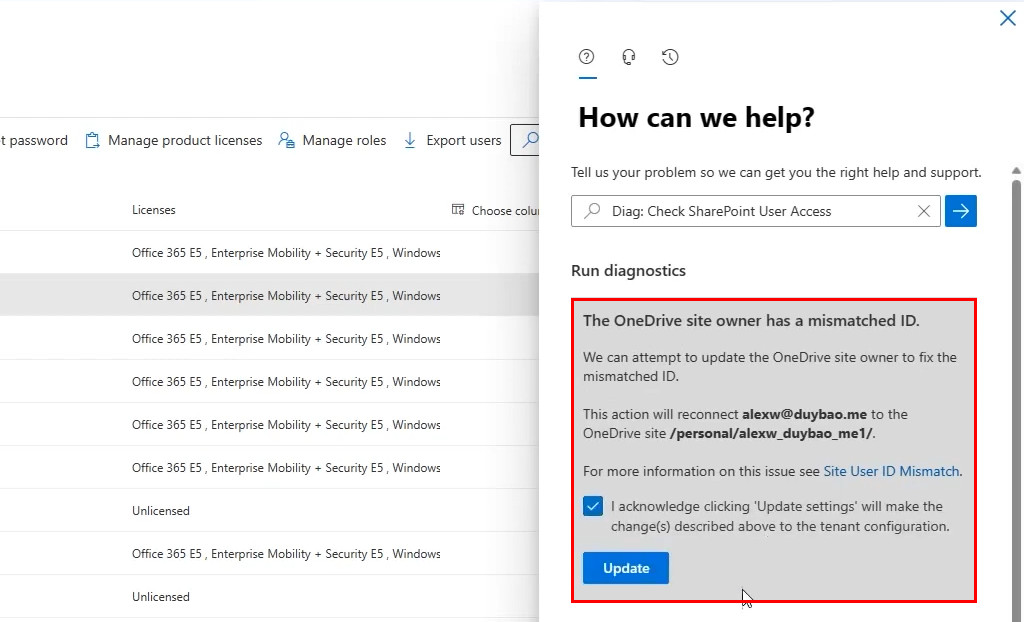Click the Manage roles person icon

tap(286, 140)
